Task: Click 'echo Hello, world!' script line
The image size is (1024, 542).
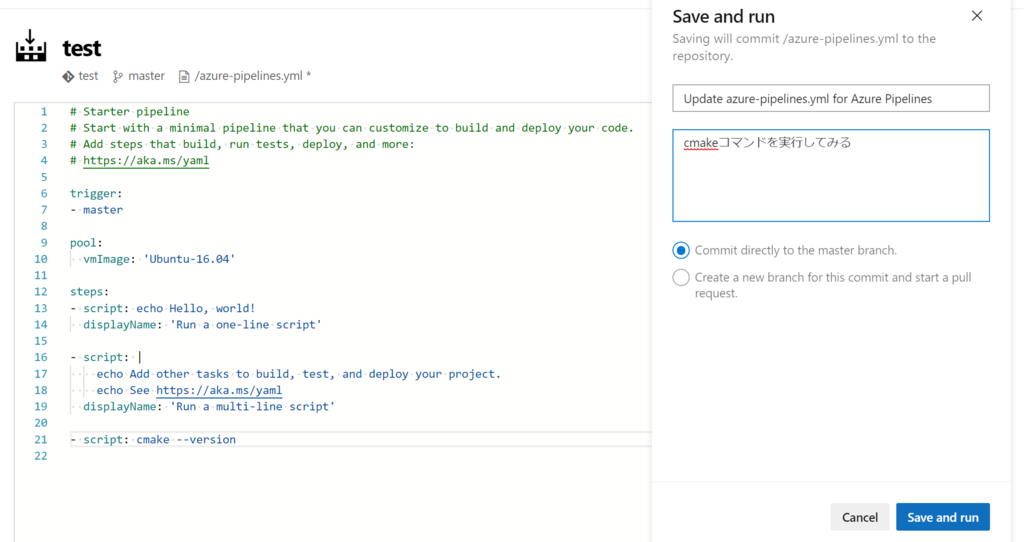Action: [163, 308]
